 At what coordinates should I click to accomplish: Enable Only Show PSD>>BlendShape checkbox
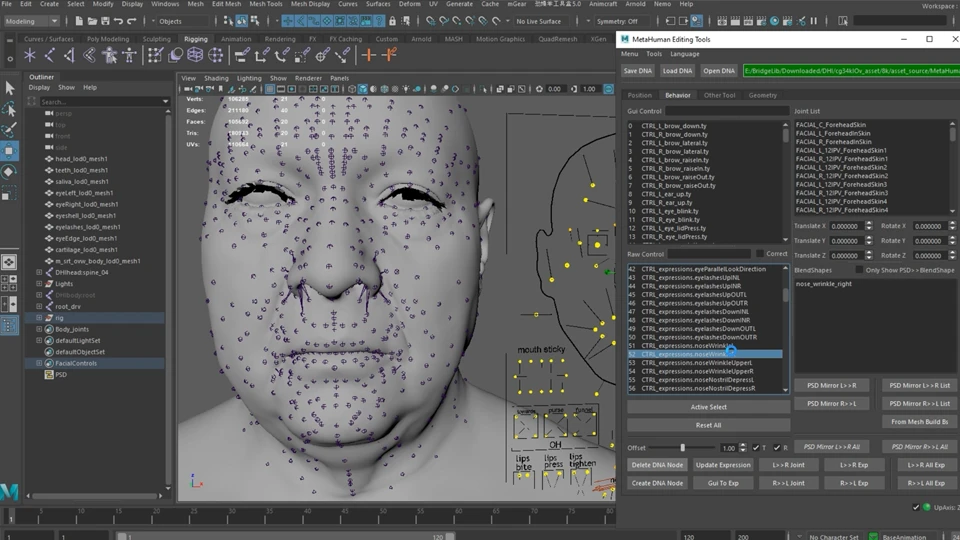pos(859,270)
